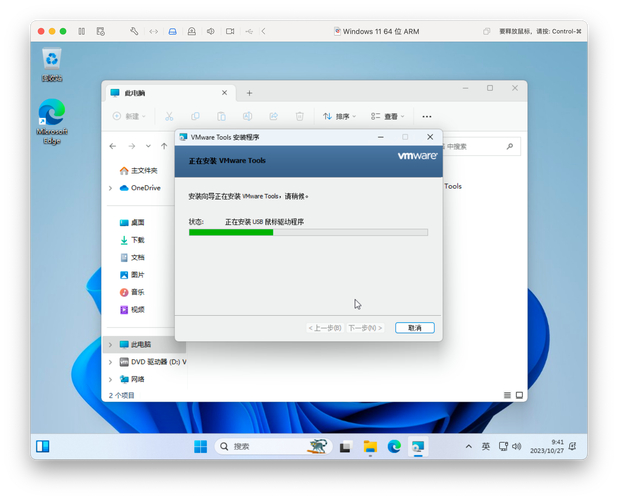The image size is (618, 500).
Task: Click the installation progress bar
Action: tap(308, 232)
